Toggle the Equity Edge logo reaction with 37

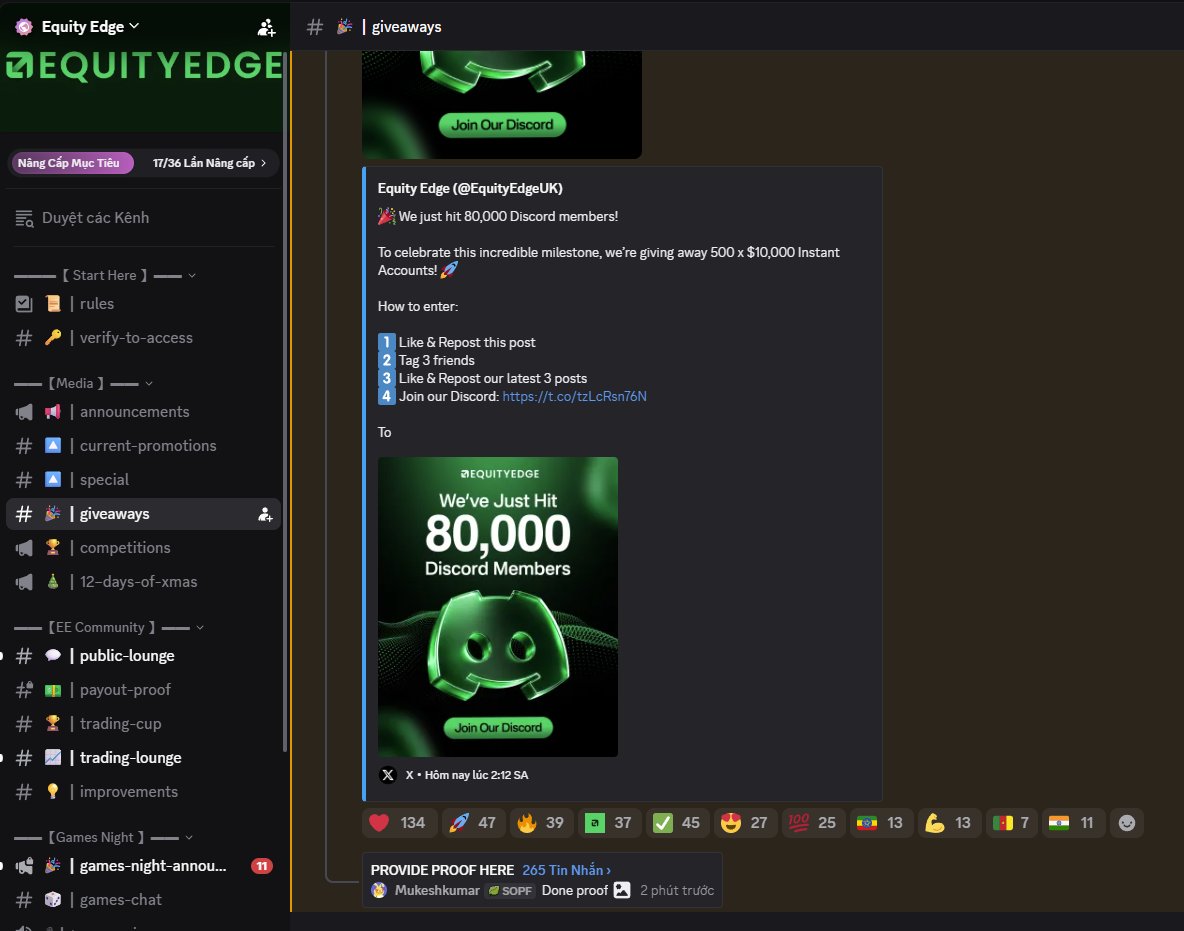tap(609, 822)
